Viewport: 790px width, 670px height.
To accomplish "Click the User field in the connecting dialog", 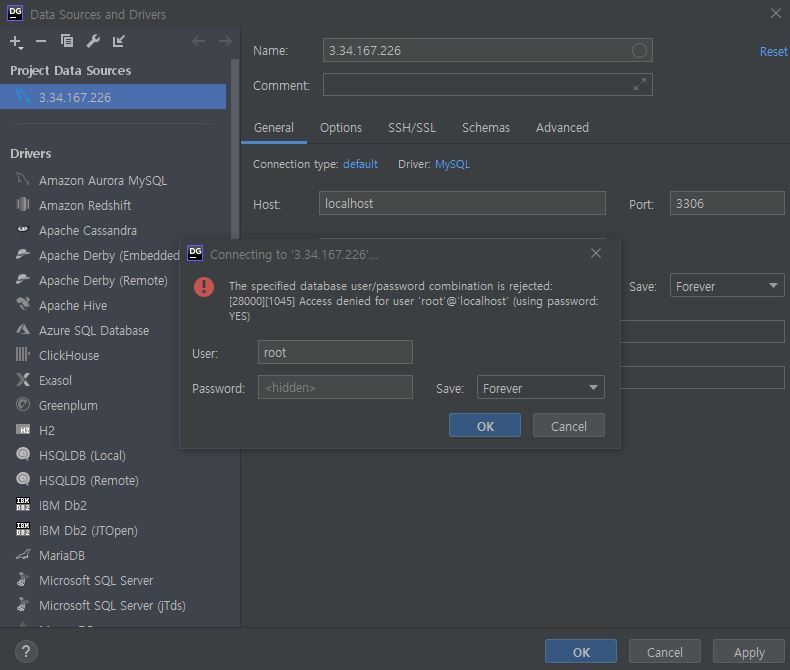I will tap(335, 352).
